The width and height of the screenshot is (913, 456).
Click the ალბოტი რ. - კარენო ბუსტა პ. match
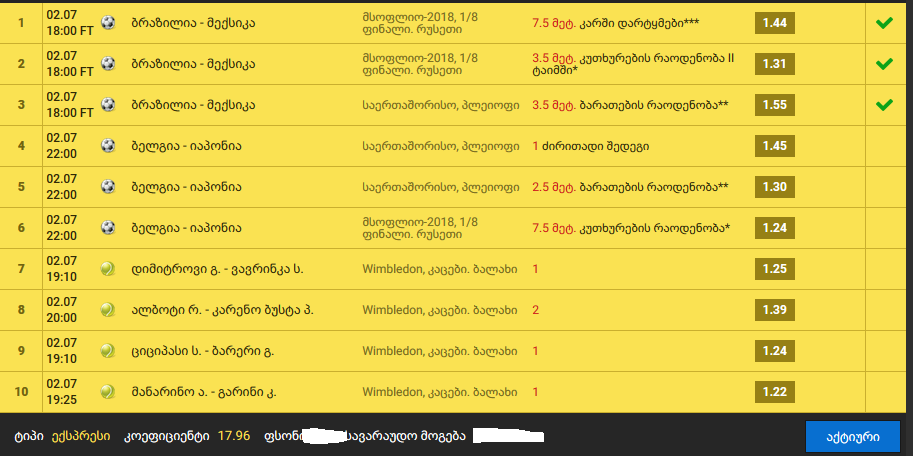pyautogui.click(x=222, y=310)
